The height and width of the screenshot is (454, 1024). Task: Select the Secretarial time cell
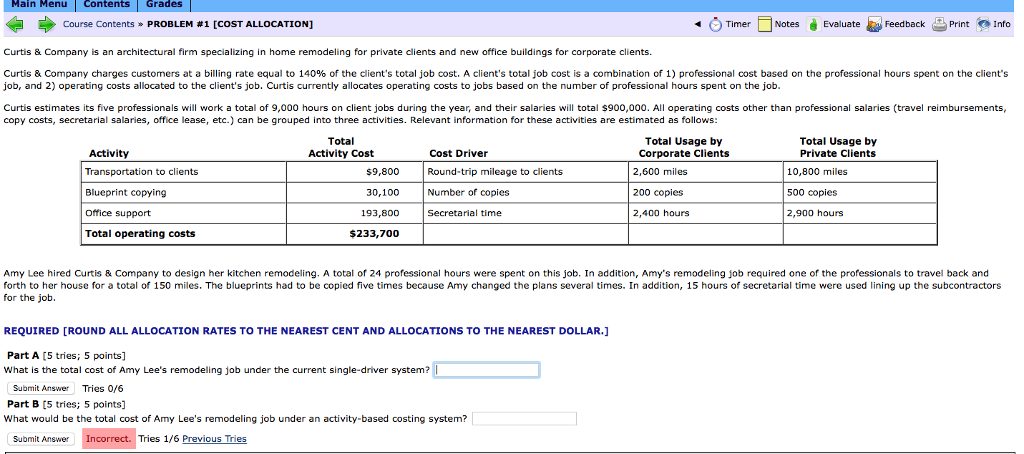click(526, 213)
